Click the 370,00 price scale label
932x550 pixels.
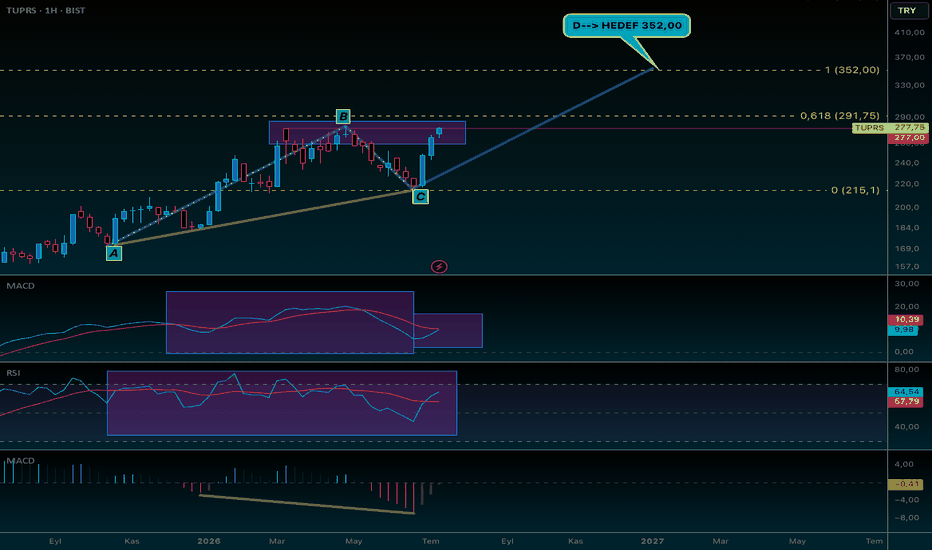click(909, 58)
